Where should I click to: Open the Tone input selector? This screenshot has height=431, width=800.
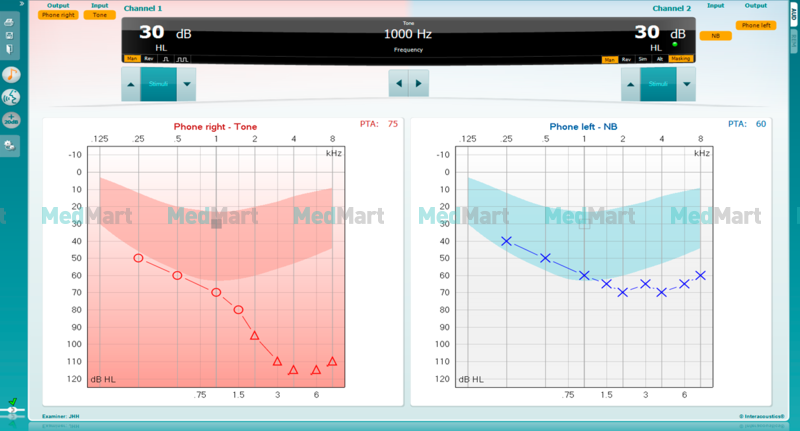[x=100, y=15]
